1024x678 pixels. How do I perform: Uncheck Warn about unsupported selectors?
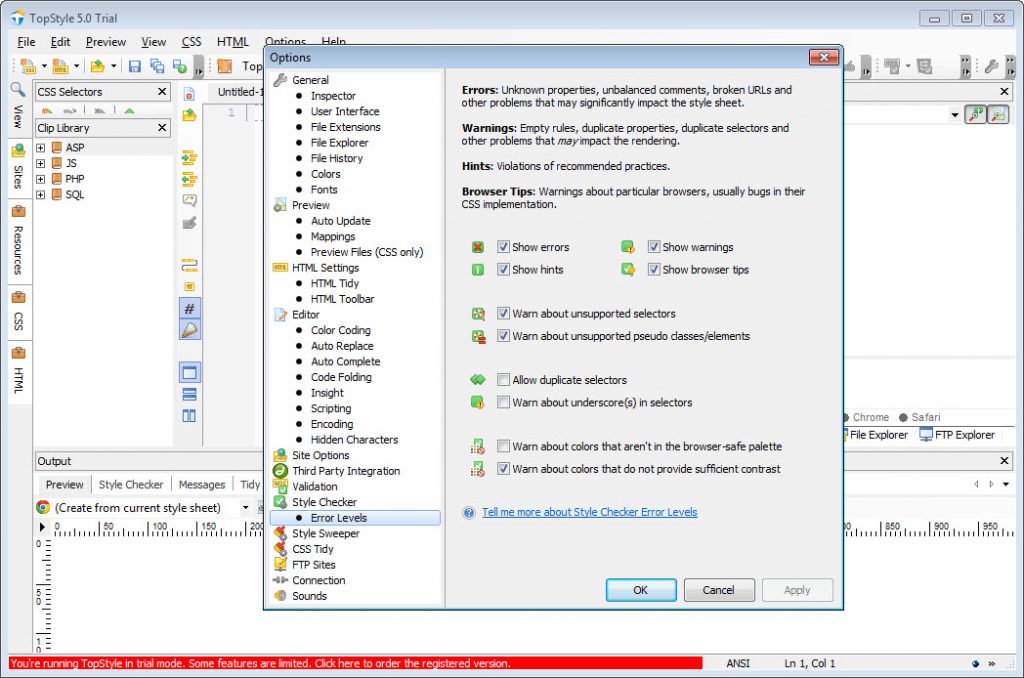tap(503, 314)
